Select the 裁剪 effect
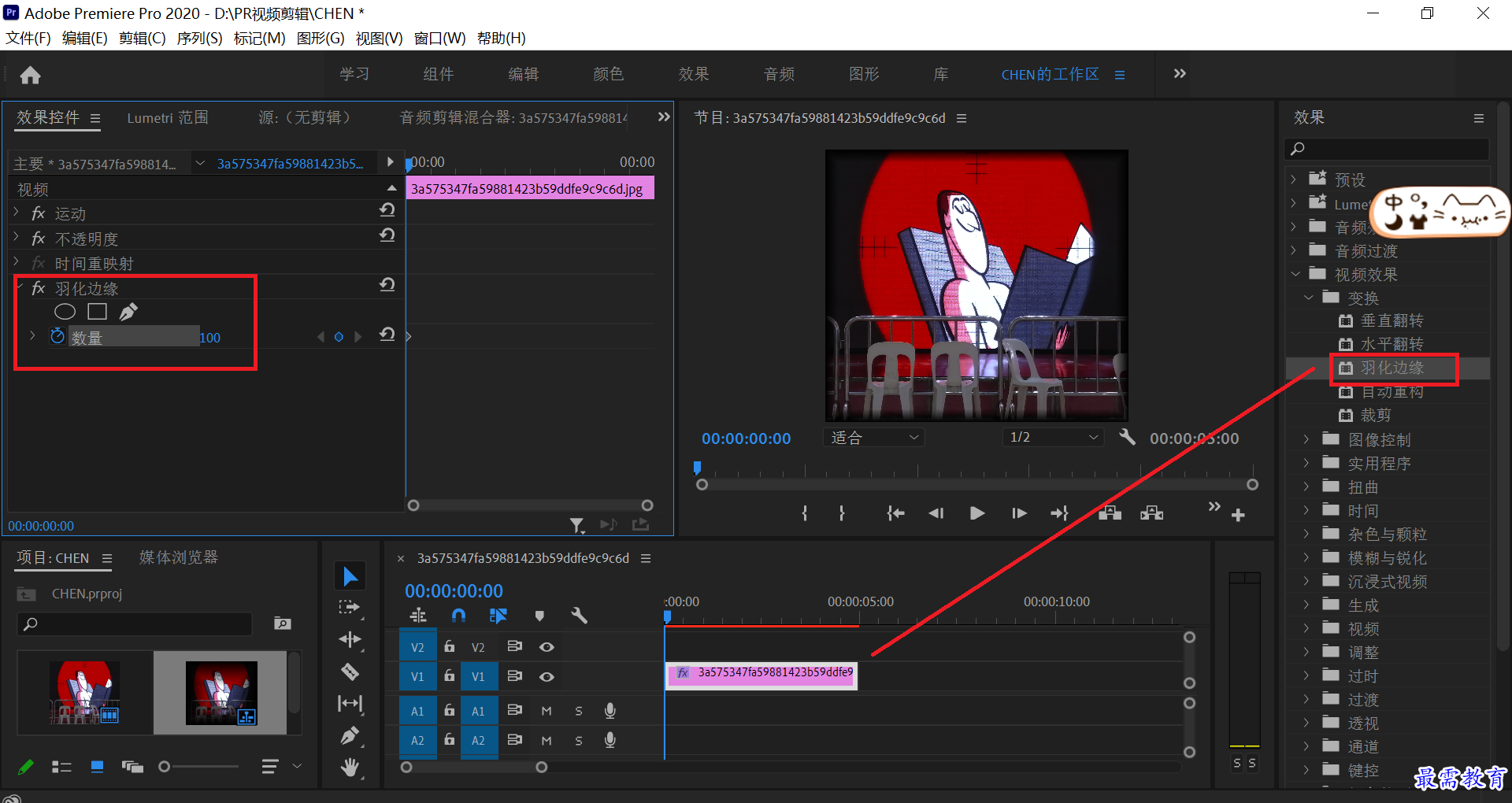Screen dimensions: 1512x803 click(1375, 415)
